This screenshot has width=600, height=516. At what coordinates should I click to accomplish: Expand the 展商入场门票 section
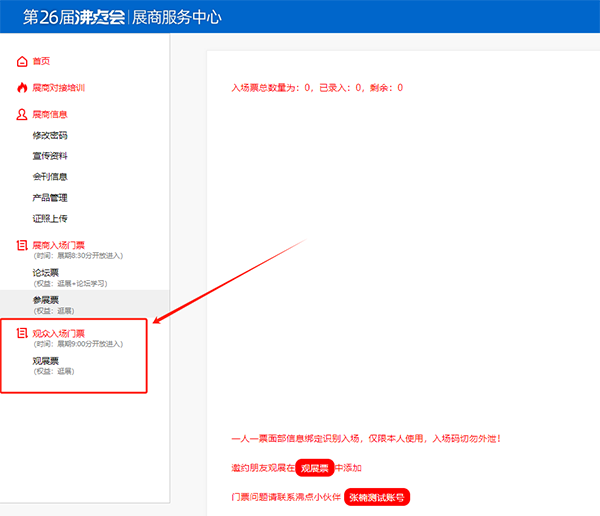[59, 244]
